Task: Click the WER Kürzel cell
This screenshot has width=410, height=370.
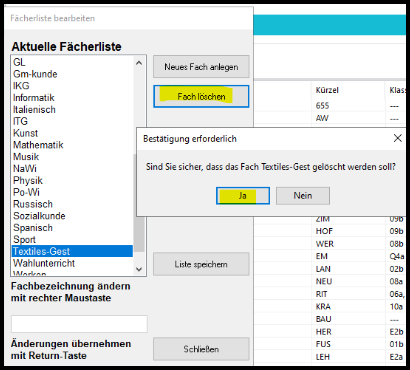Action: click(x=348, y=244)
